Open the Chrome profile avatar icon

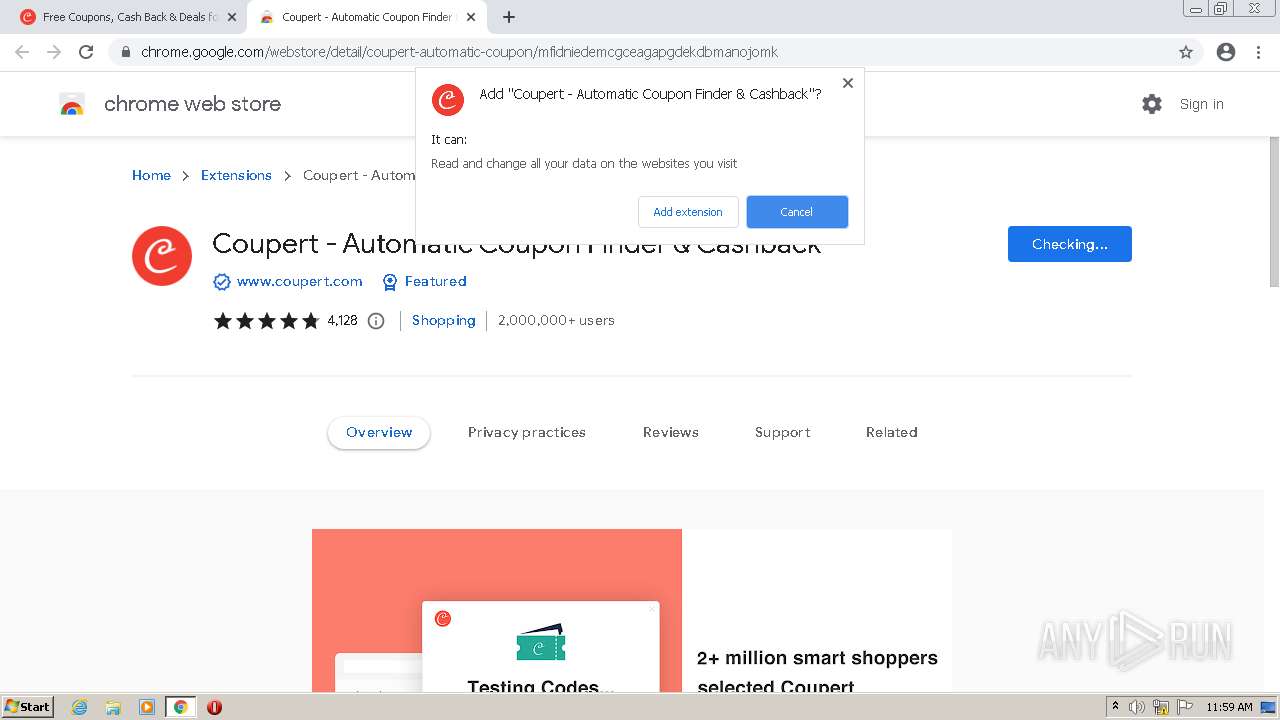tap(1226, 52)
